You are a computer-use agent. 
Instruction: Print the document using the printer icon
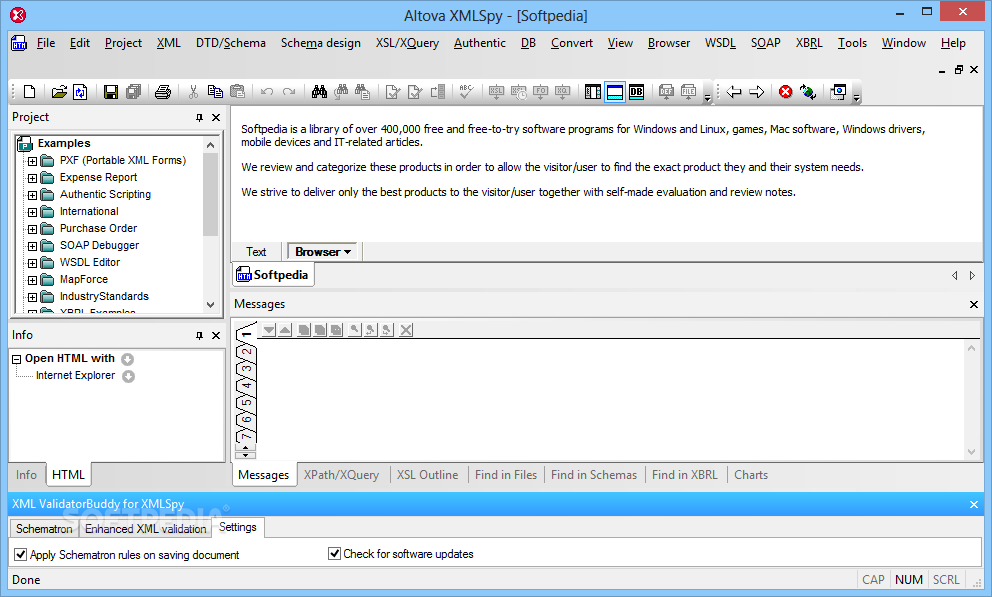pyautogui.click(x=163, y=92)
